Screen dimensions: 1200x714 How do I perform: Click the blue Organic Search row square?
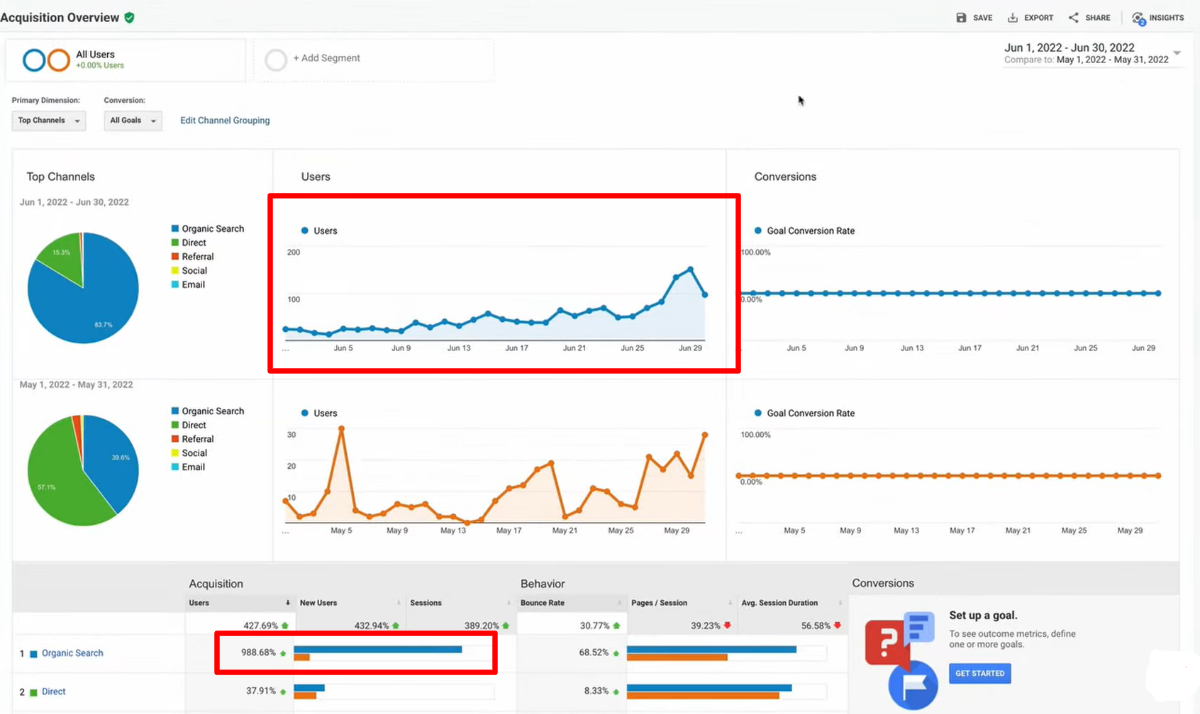tap(34, 654)
